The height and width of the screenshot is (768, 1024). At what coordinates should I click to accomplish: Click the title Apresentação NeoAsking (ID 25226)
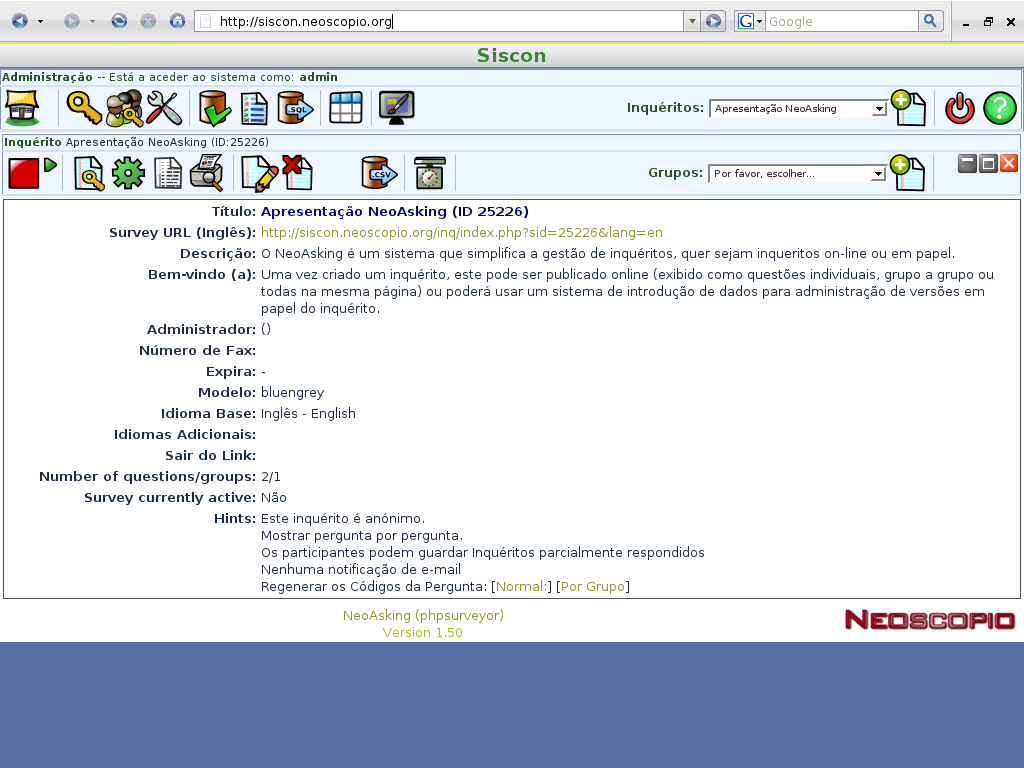click(x=394, y=212)
